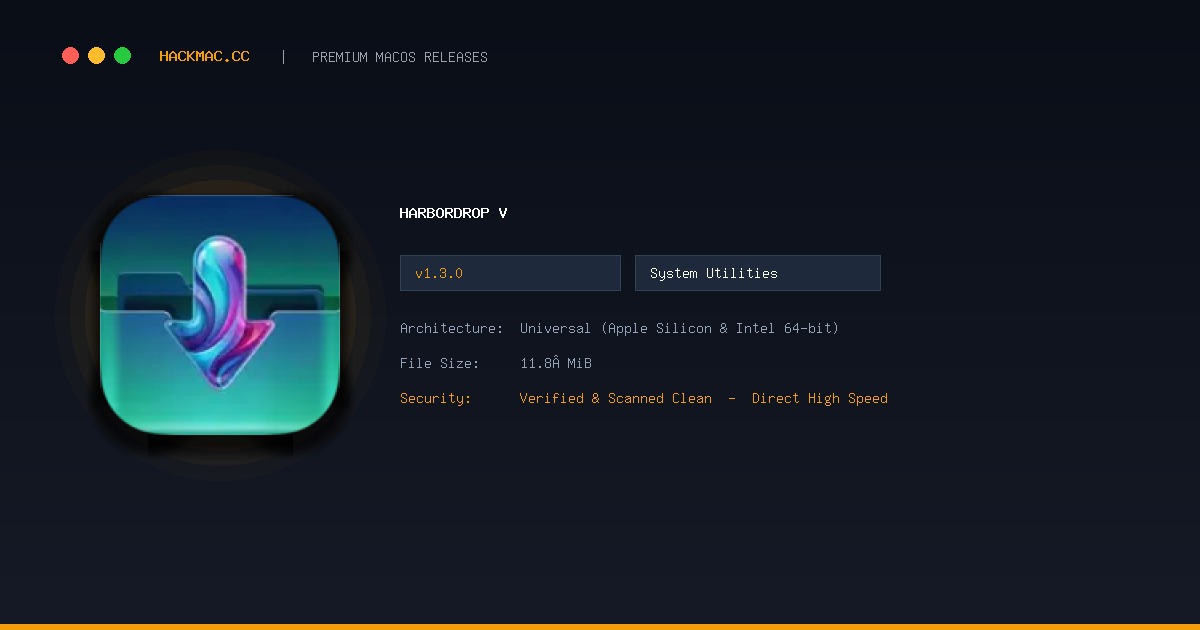Click the yellow minimize dot
The image size is (1200, 630).
(x=96, y=56)
